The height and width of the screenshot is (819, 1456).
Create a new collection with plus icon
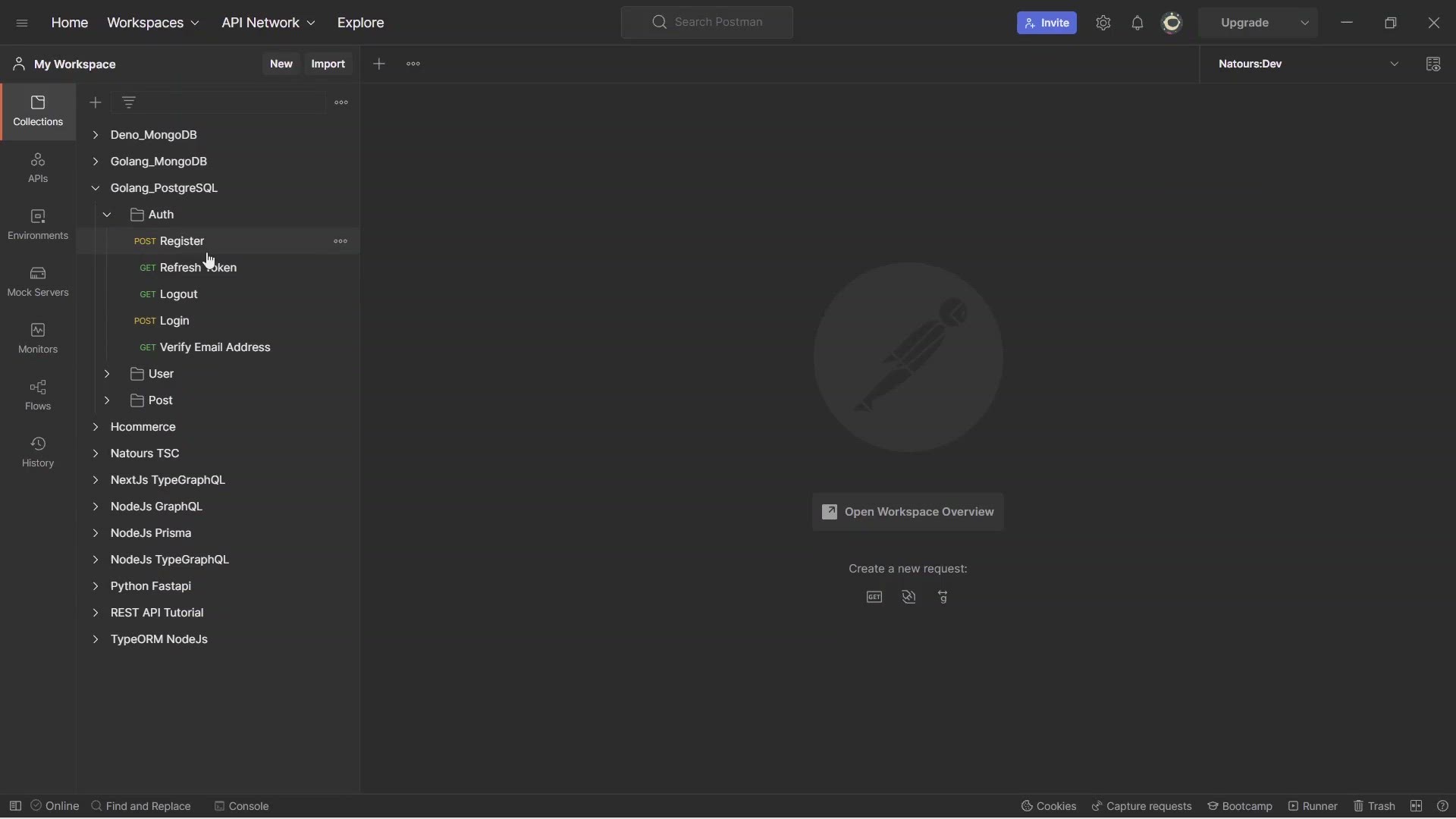(x=96, y=102)
